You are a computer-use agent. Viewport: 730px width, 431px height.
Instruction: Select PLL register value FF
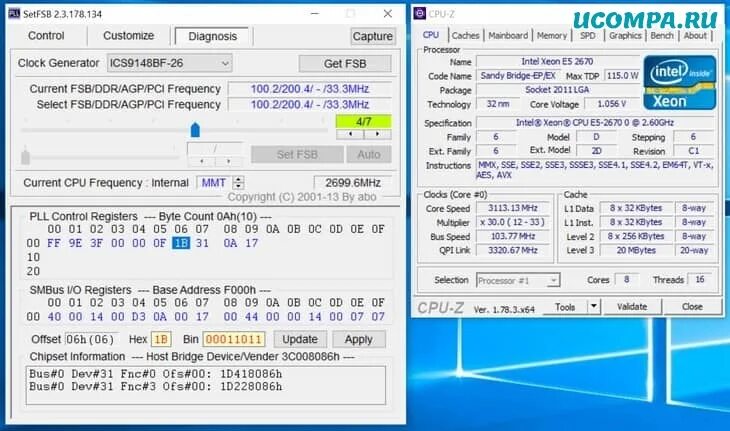(54, 243)
